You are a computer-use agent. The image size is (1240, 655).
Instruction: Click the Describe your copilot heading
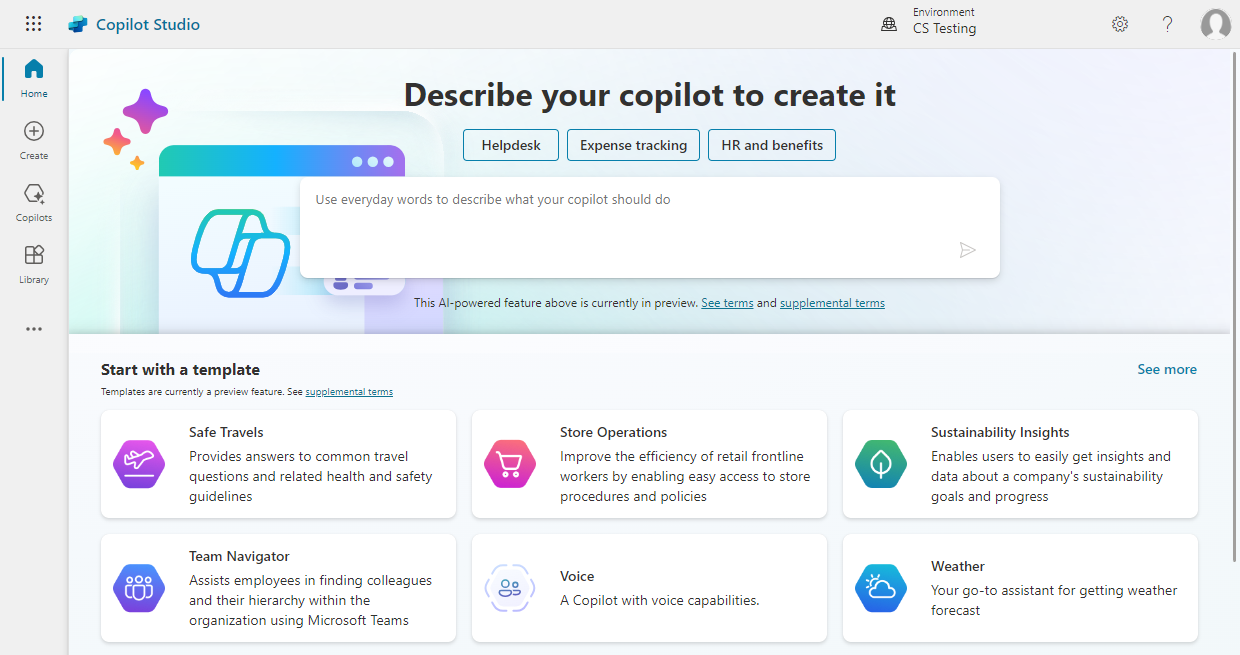tap(650, 95)
